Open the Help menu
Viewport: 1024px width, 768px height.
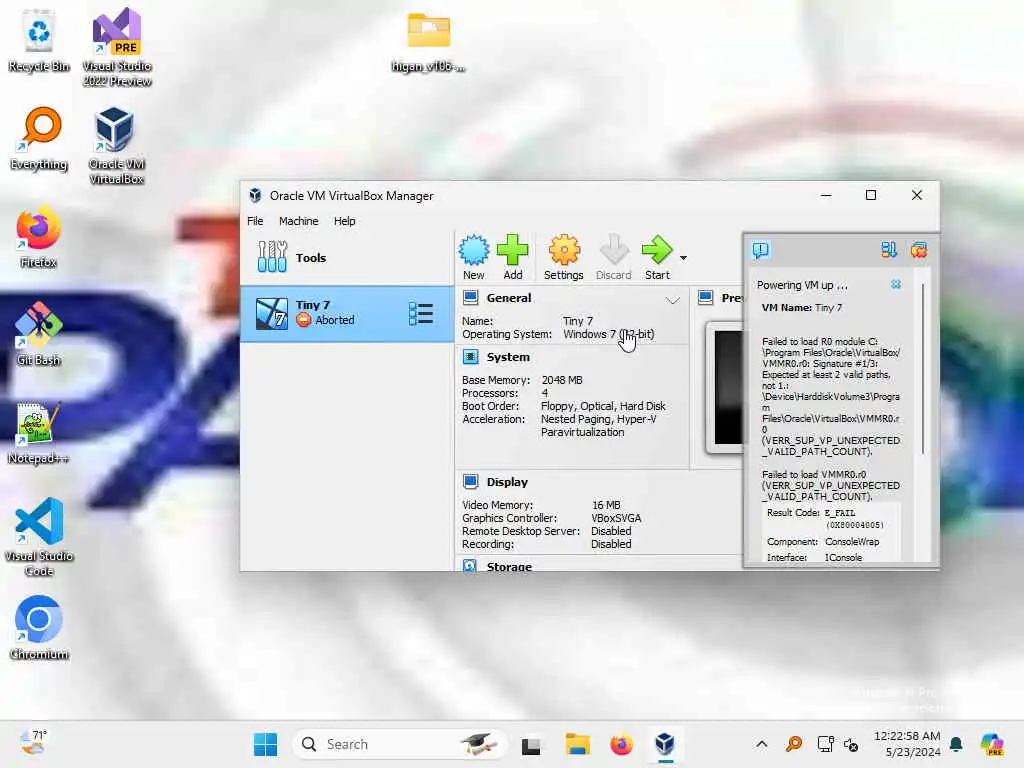[x=344, y=221]
